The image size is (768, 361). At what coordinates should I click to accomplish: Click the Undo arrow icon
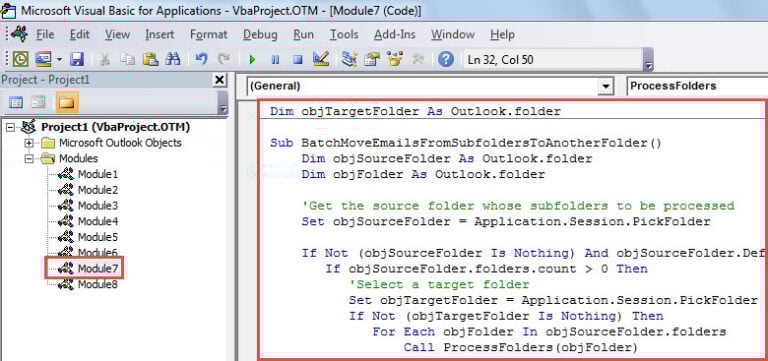[x=201, y=59]
